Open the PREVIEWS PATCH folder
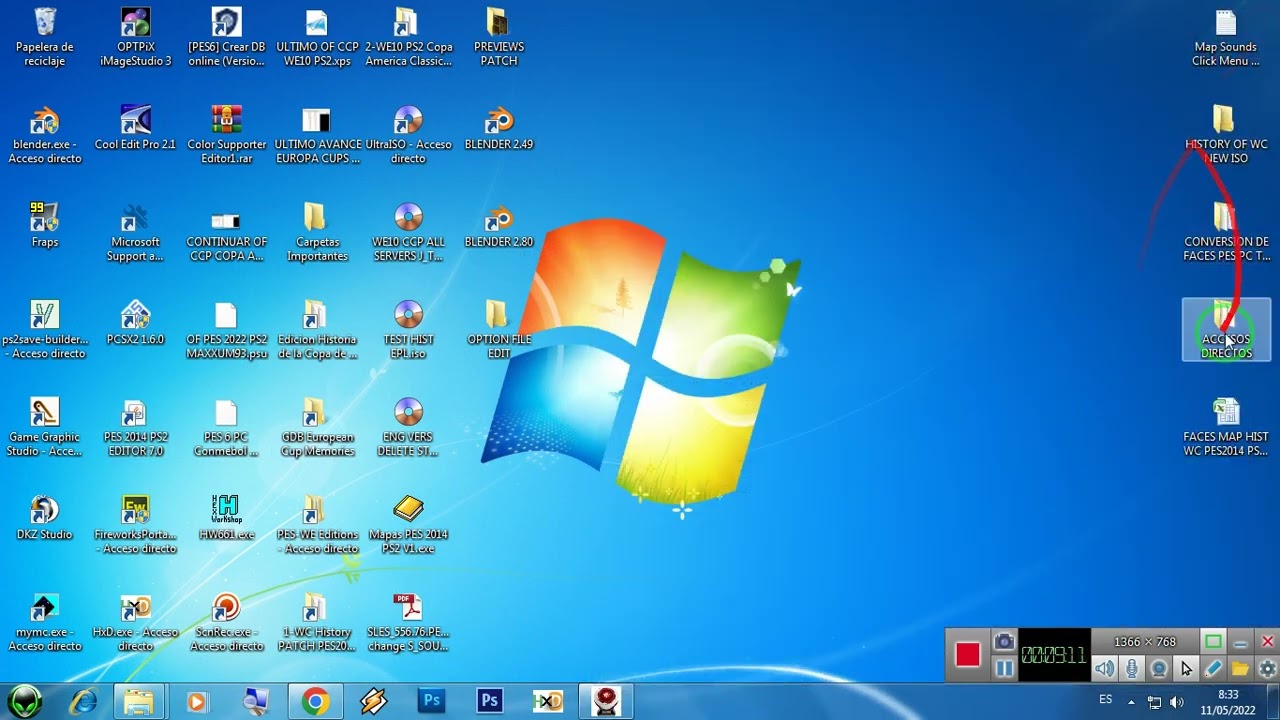 [499, 38]
